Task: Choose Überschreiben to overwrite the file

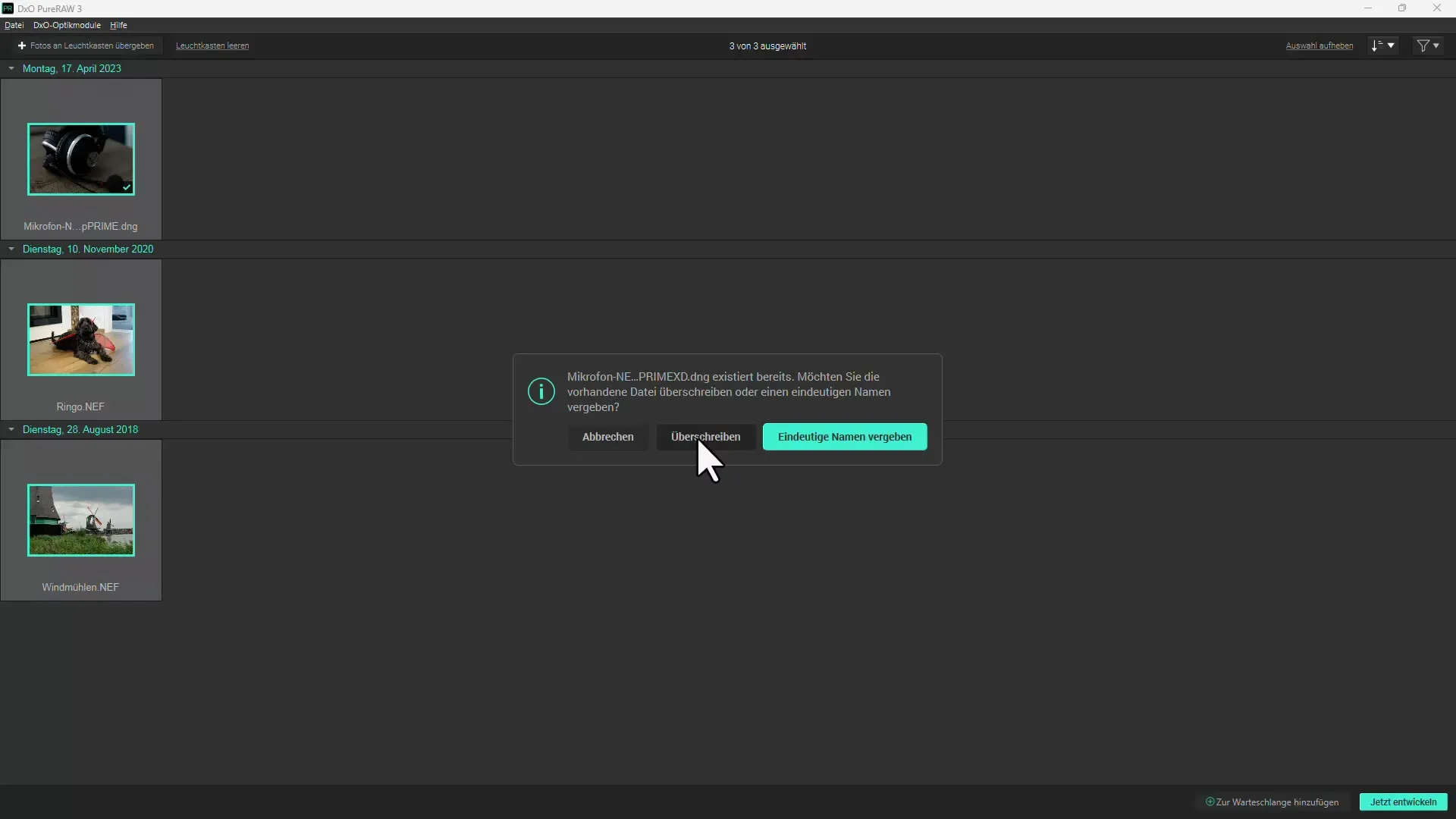Action: click(706, 437)
